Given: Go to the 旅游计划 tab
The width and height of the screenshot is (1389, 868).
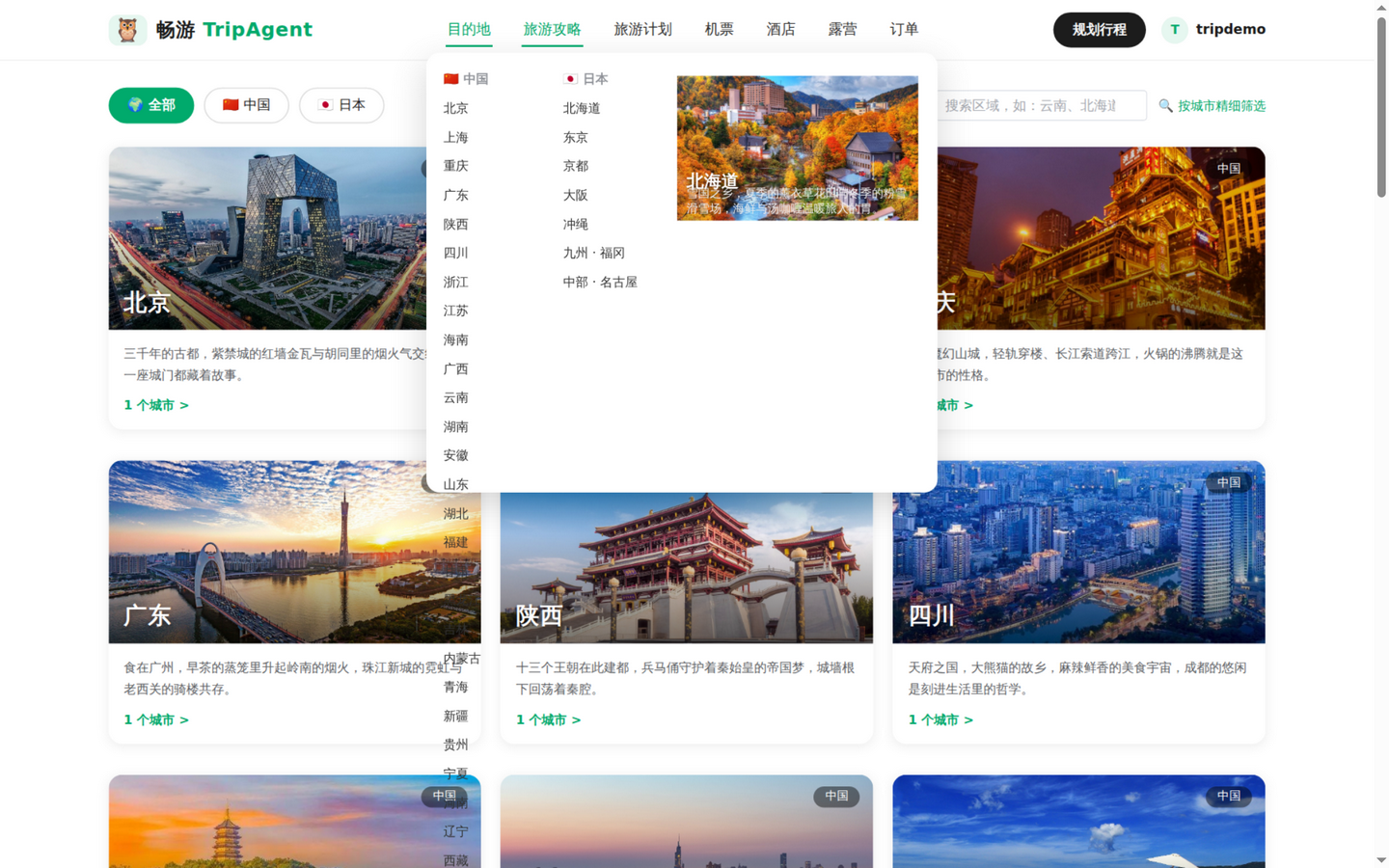Looking at the screenshot, I should [642, 30].
